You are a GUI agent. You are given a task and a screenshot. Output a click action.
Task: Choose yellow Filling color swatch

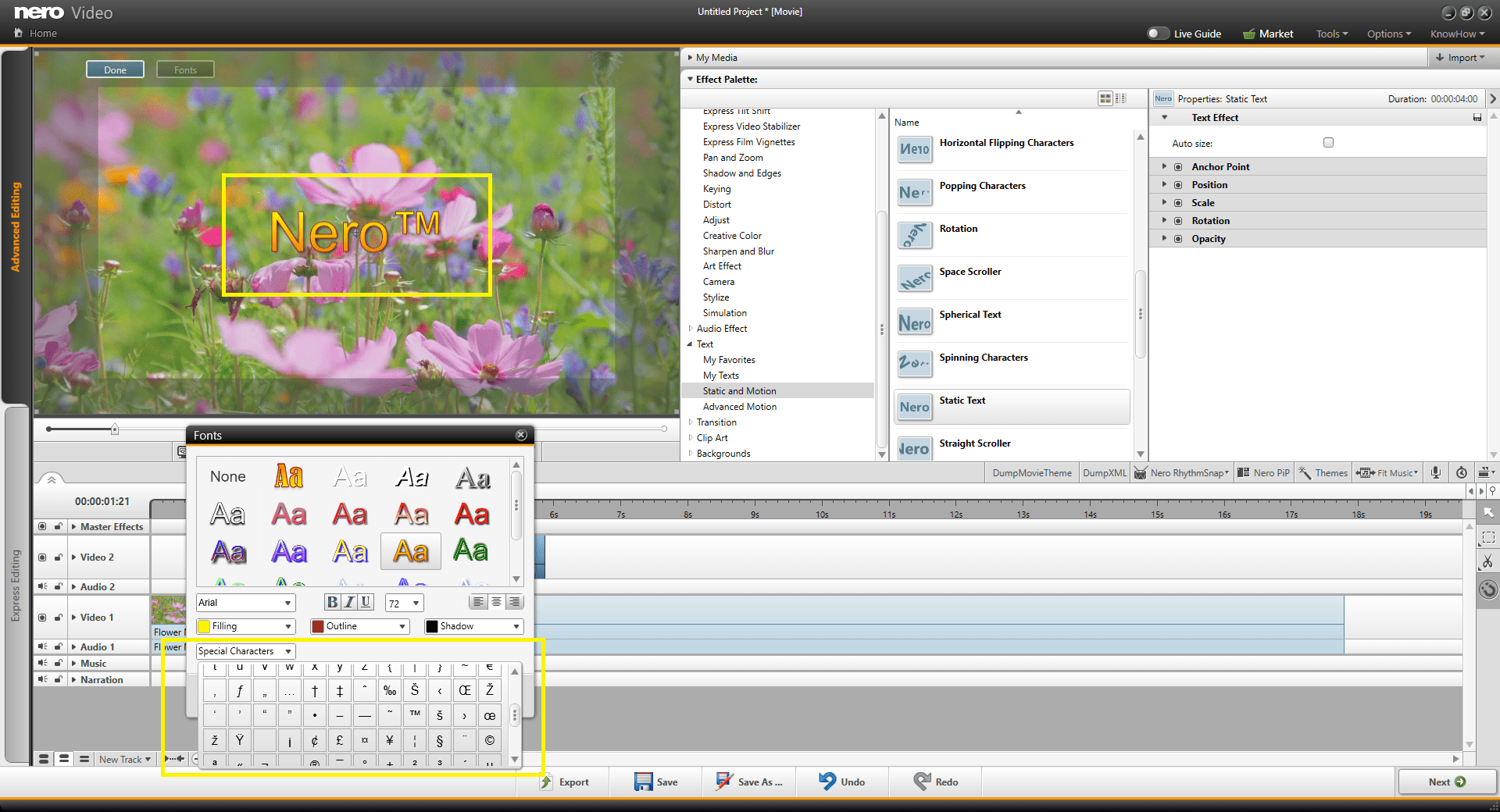click(204, 626)
